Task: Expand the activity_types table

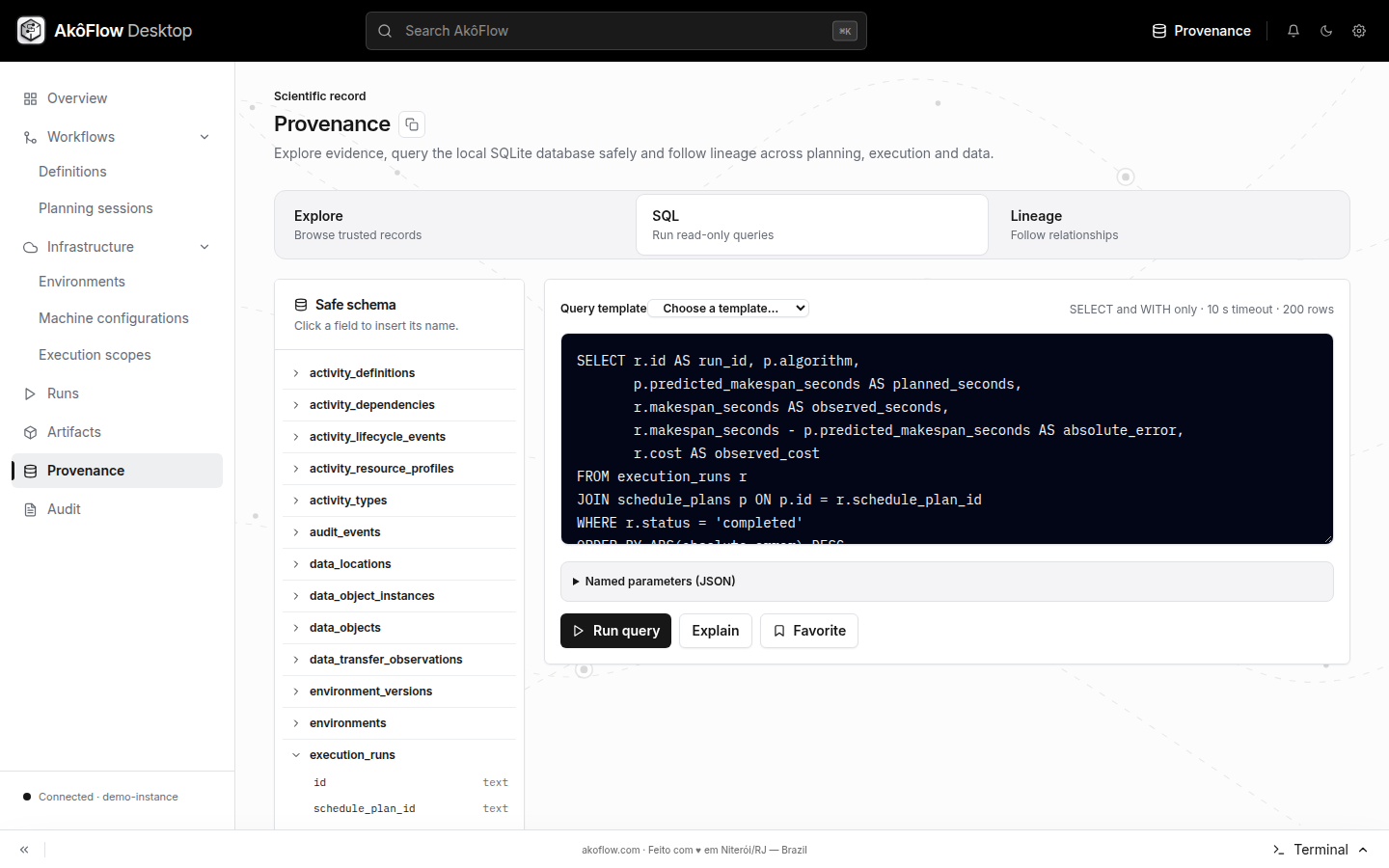Action: point(399,501)
